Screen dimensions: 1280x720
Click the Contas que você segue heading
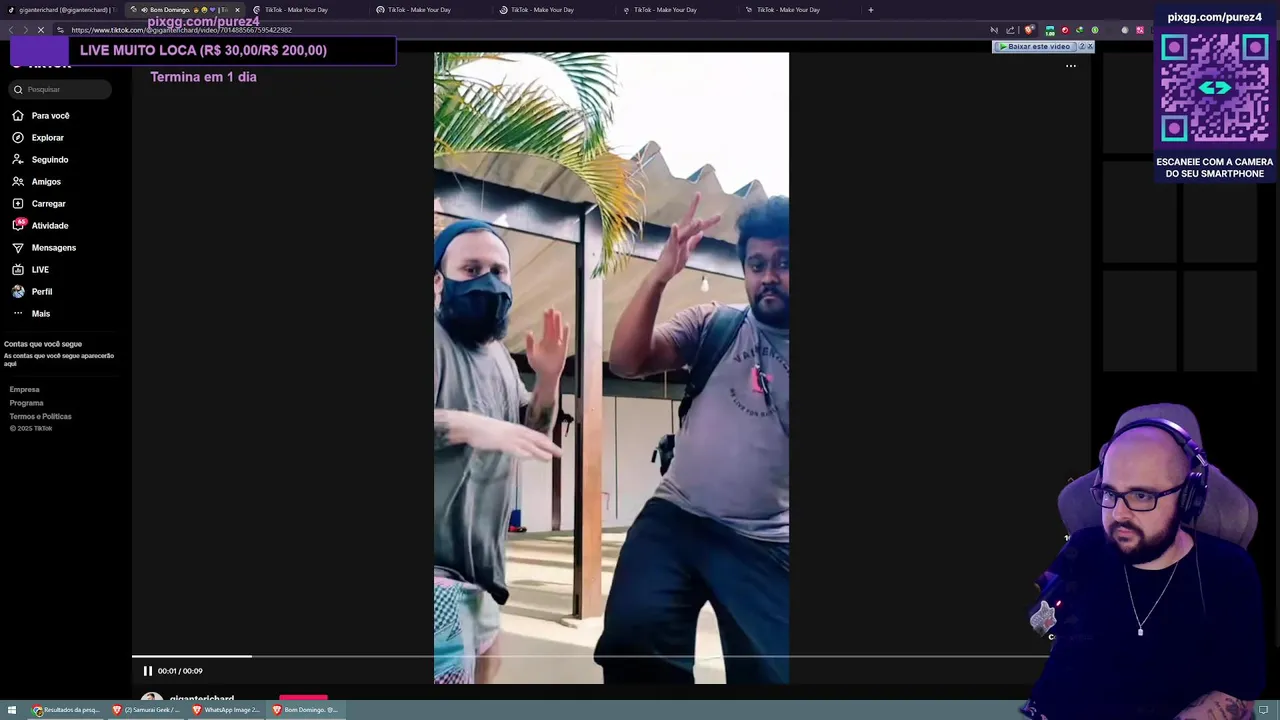pos(43,344)
